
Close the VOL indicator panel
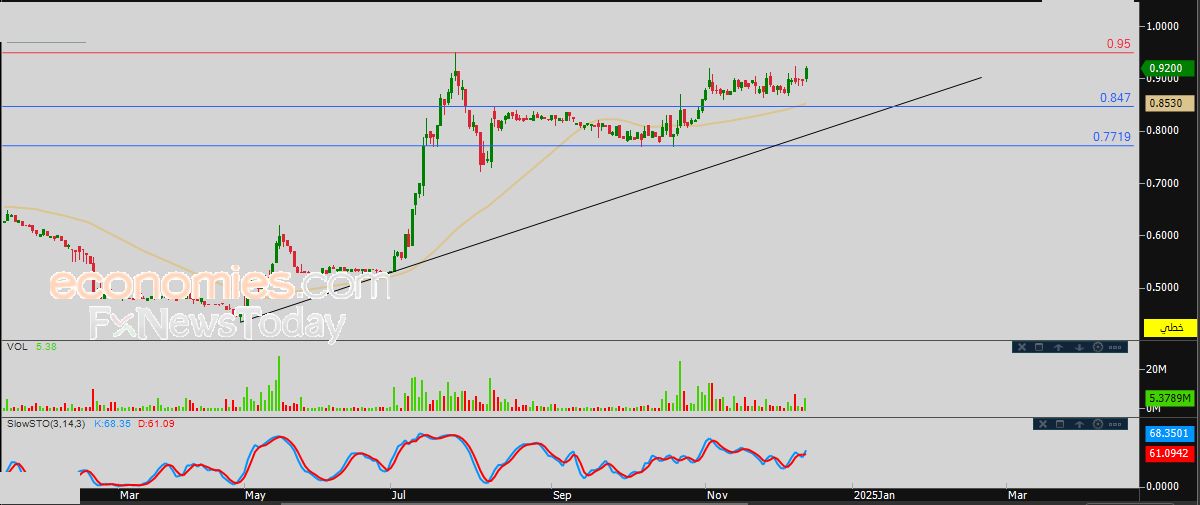pos(1022,347)
